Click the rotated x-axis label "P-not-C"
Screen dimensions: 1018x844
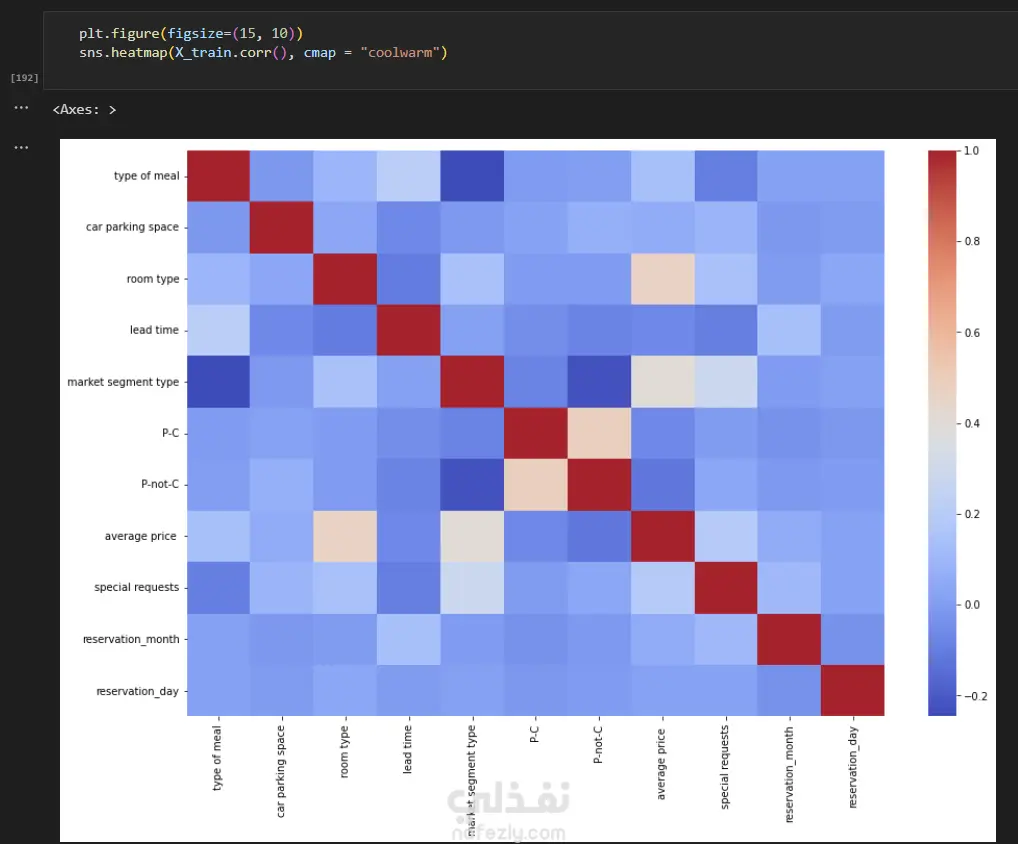coord(597,744)
